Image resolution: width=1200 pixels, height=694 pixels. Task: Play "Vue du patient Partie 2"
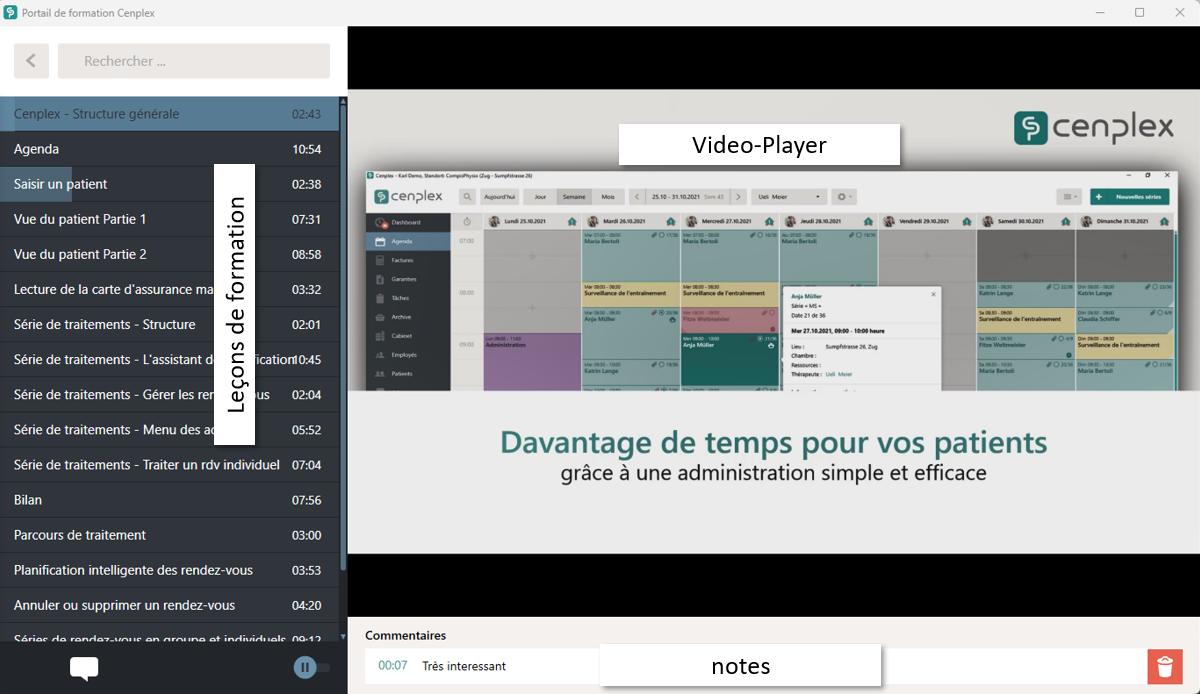pos(168,254)
